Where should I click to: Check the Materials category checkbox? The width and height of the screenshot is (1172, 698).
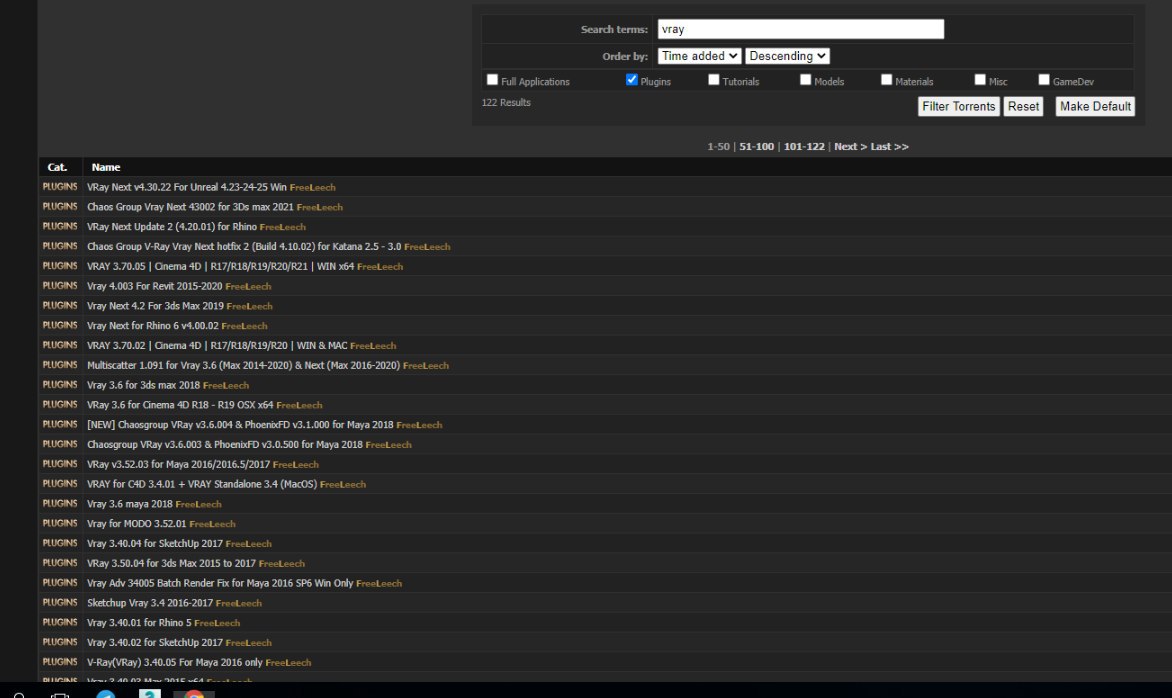click(886, 79)
